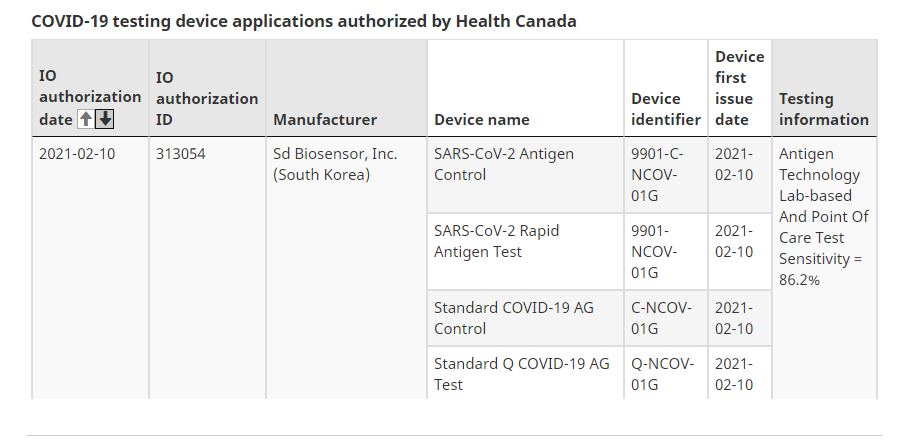
Task: Click the SARS-CoV-2 Rapid Antigen Test cell
Action: pos(525,252)
